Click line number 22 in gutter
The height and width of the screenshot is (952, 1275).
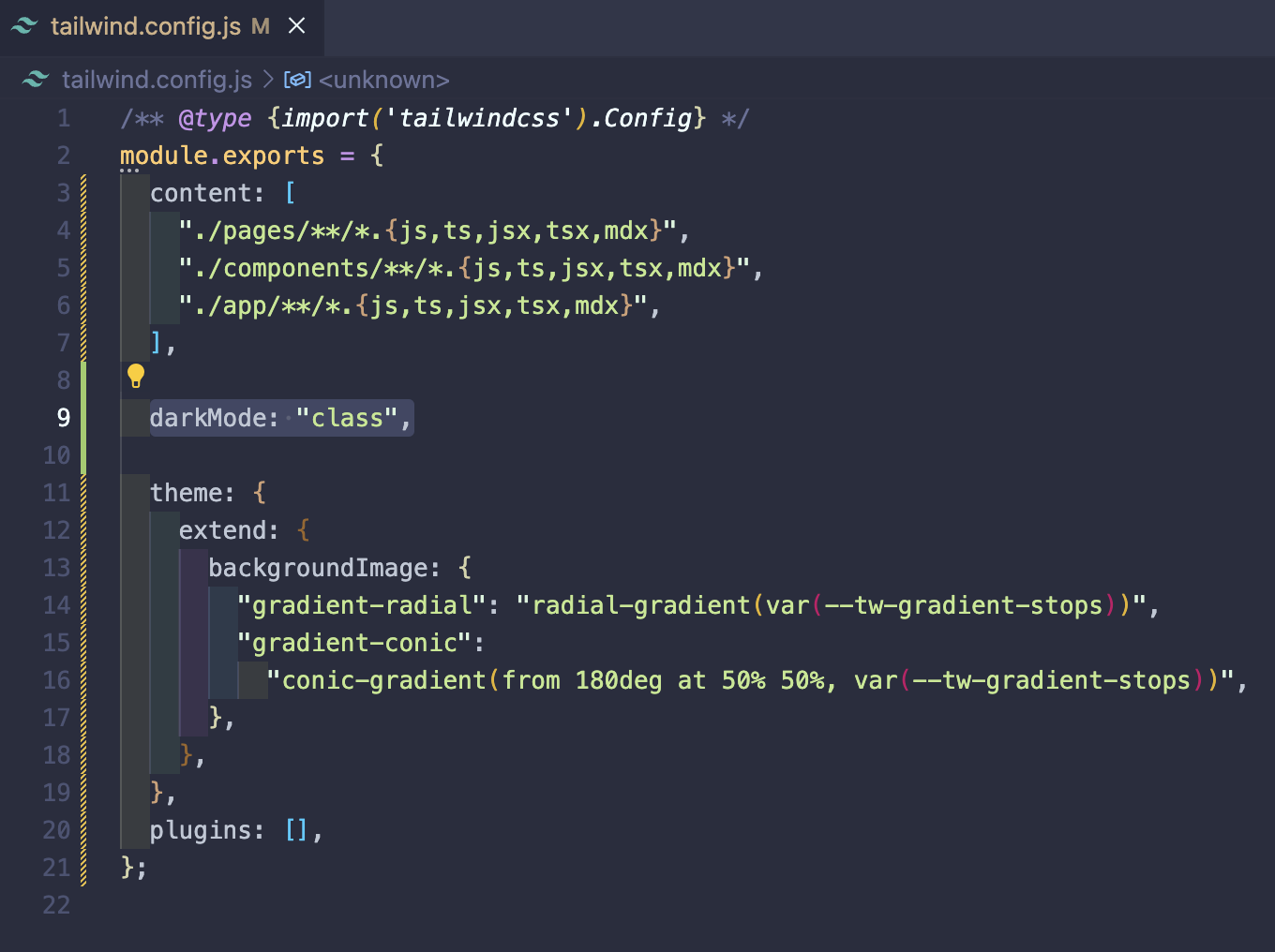point(56,905)
